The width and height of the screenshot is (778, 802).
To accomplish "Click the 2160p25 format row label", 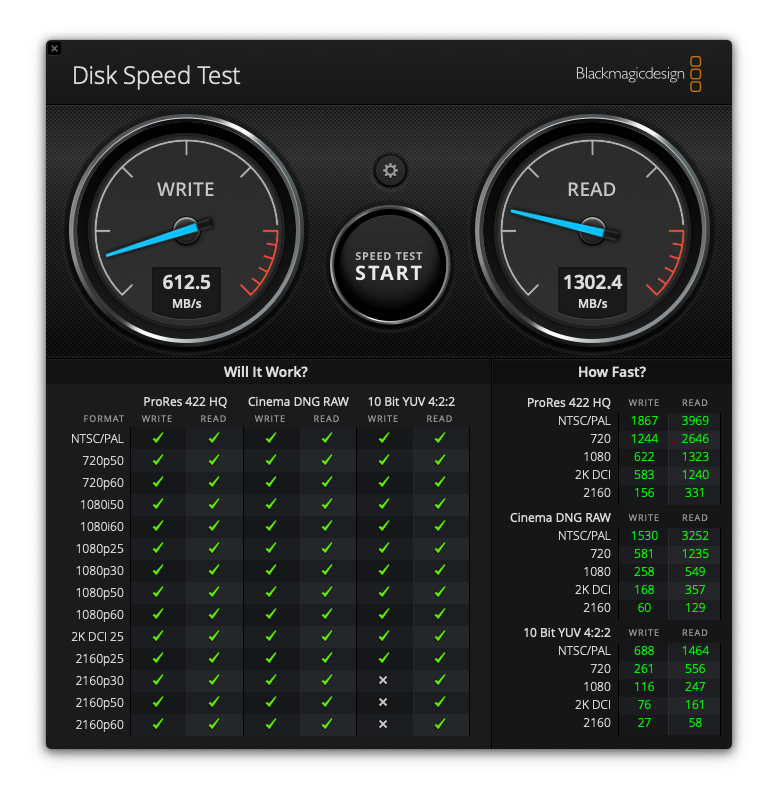I will [100, 659].
